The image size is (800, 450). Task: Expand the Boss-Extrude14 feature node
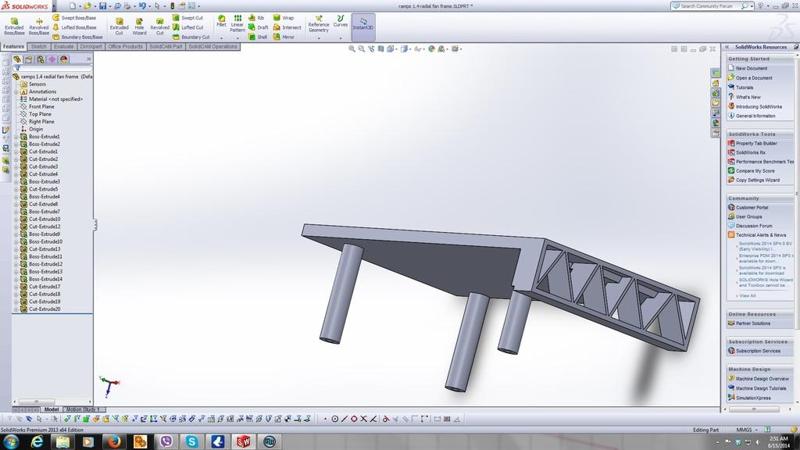pyautogui.click(x=16, y=279)
